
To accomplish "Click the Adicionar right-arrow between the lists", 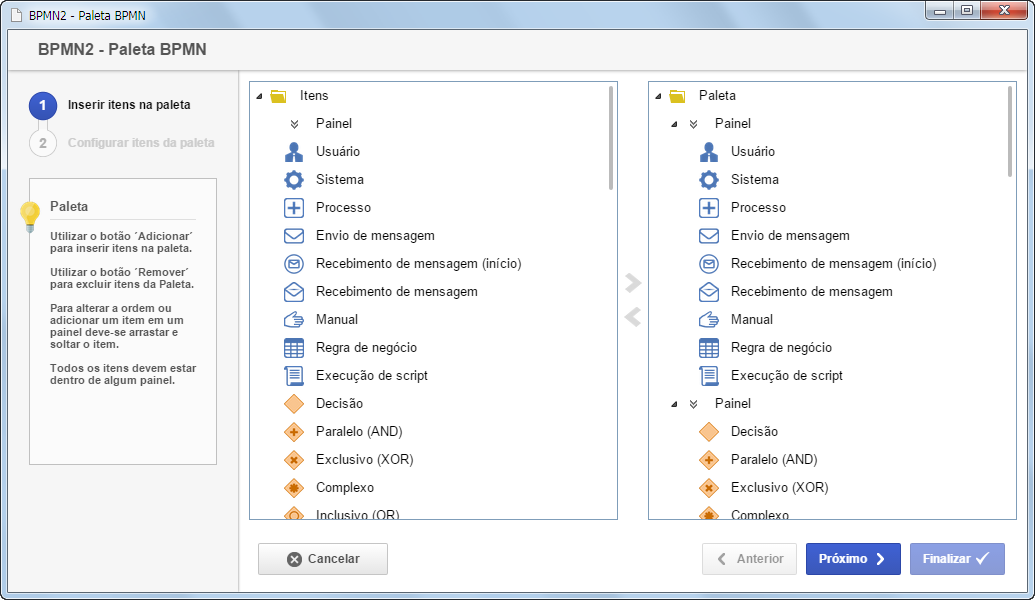I will tap(633, 283).
